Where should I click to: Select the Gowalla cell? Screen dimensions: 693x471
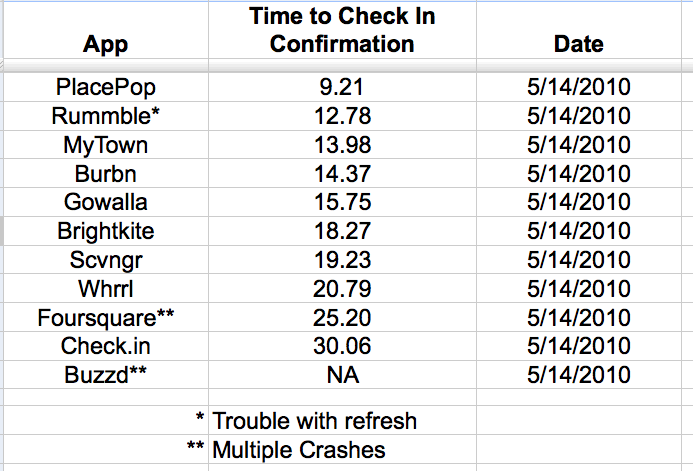pos(106,202)
